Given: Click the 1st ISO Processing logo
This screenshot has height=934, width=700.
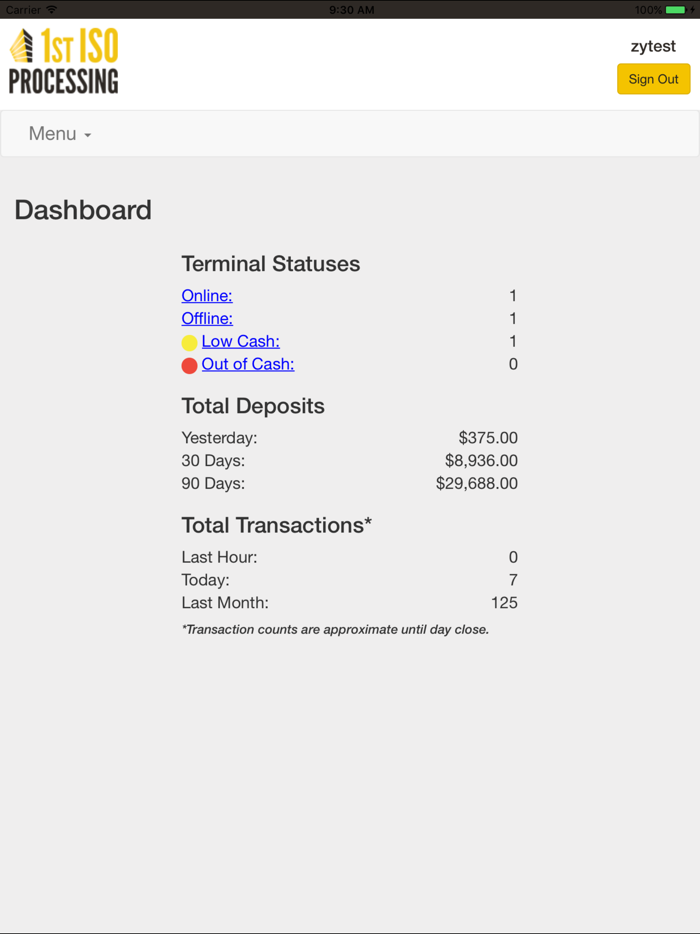Looking at the screenshot, I should [x=63, y=60].
